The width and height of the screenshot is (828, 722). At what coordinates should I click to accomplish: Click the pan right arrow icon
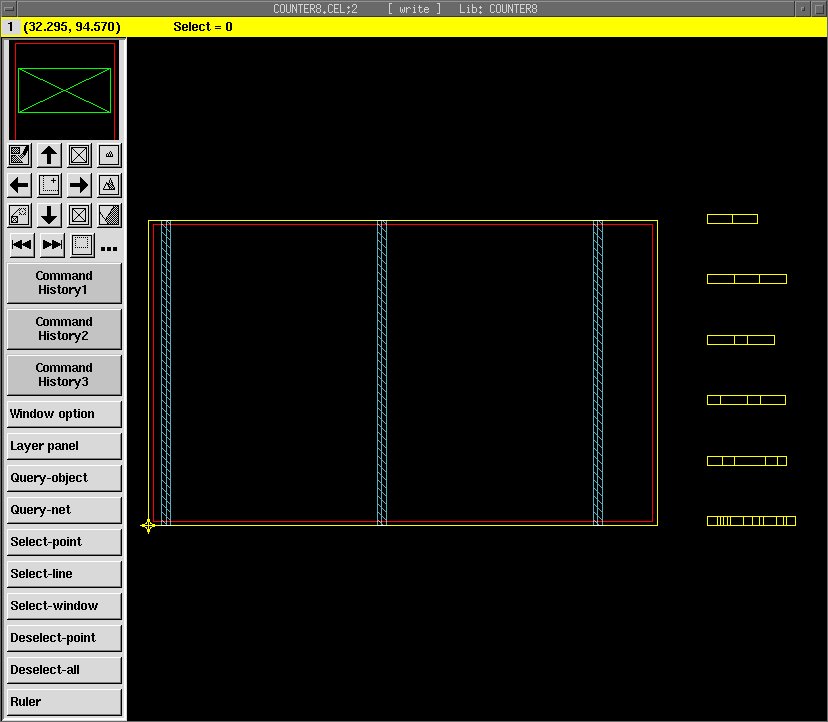point(79,185)
